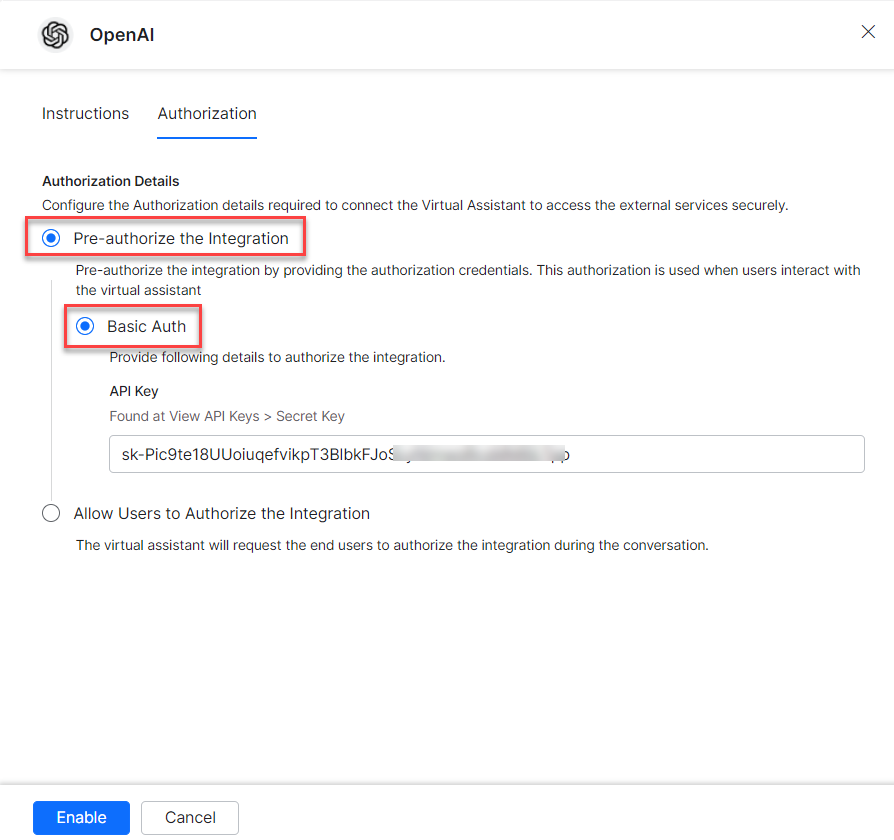
Task: Click the 'Found at View API Keys' hint
Action: tap(227, 416)
